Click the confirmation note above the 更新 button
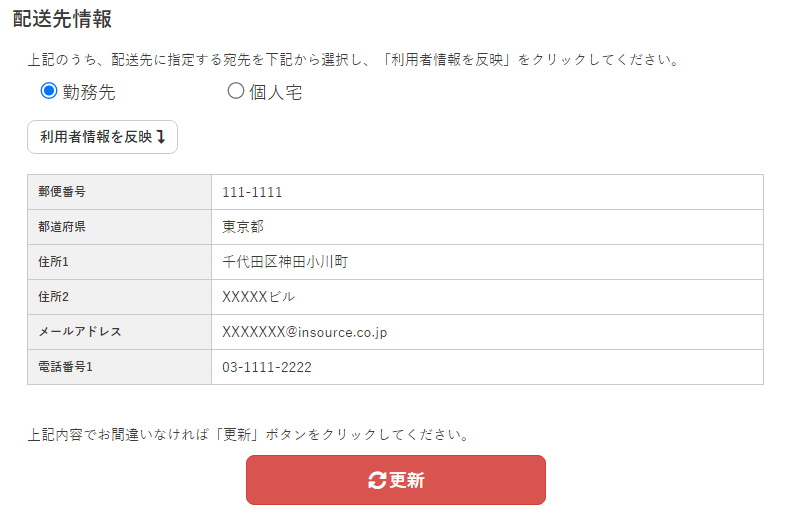The image size is (801, 518). [x=249, y=435]
